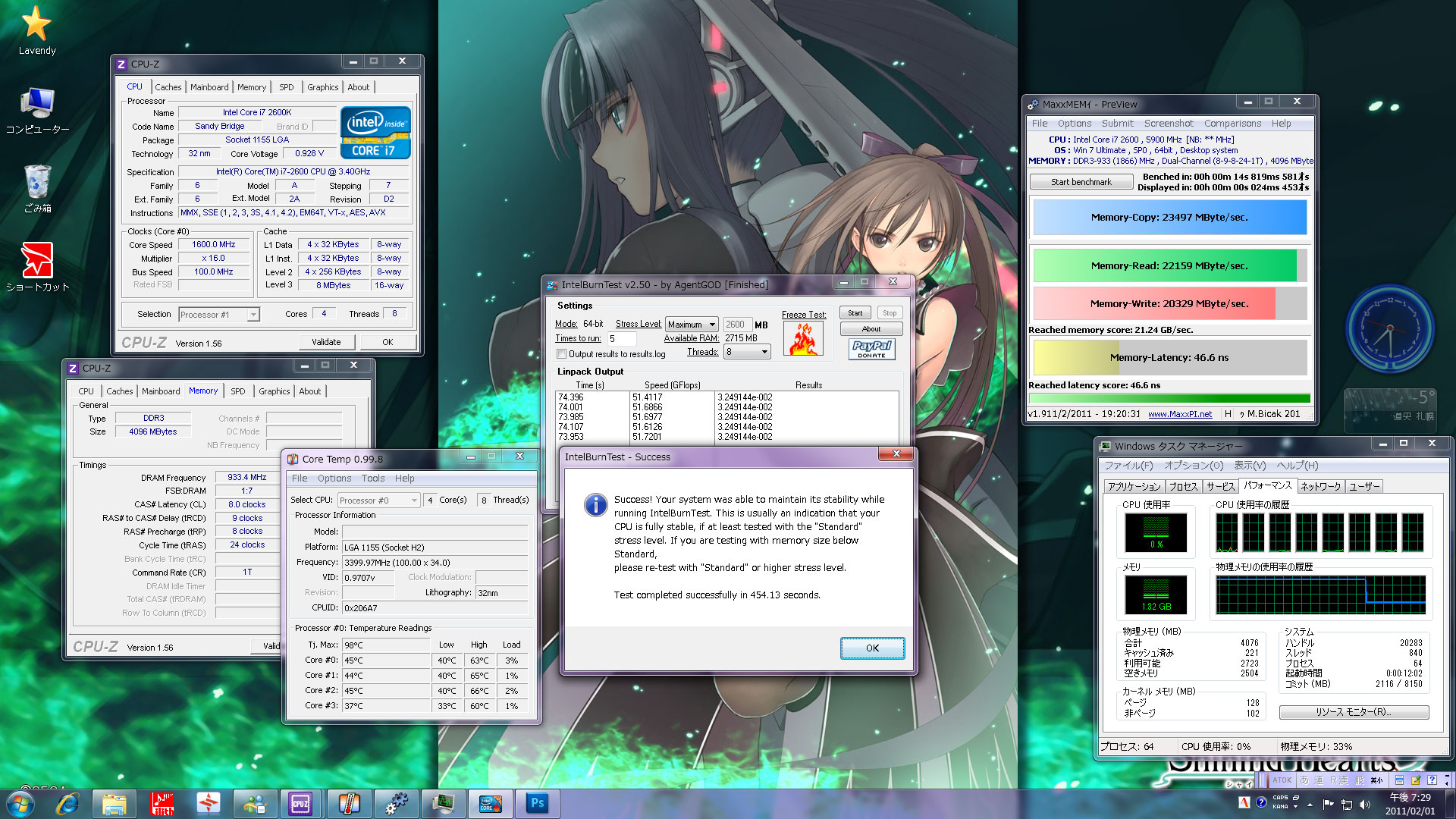Click OK in IntelBurnTest Success dialog
This screenshot has width=1456, height=819.
tap(872, 648)
